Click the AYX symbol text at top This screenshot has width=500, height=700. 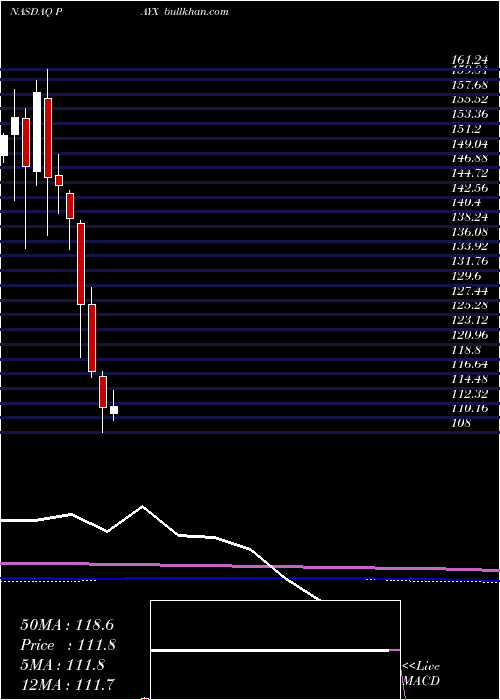(x=150, y=12)
